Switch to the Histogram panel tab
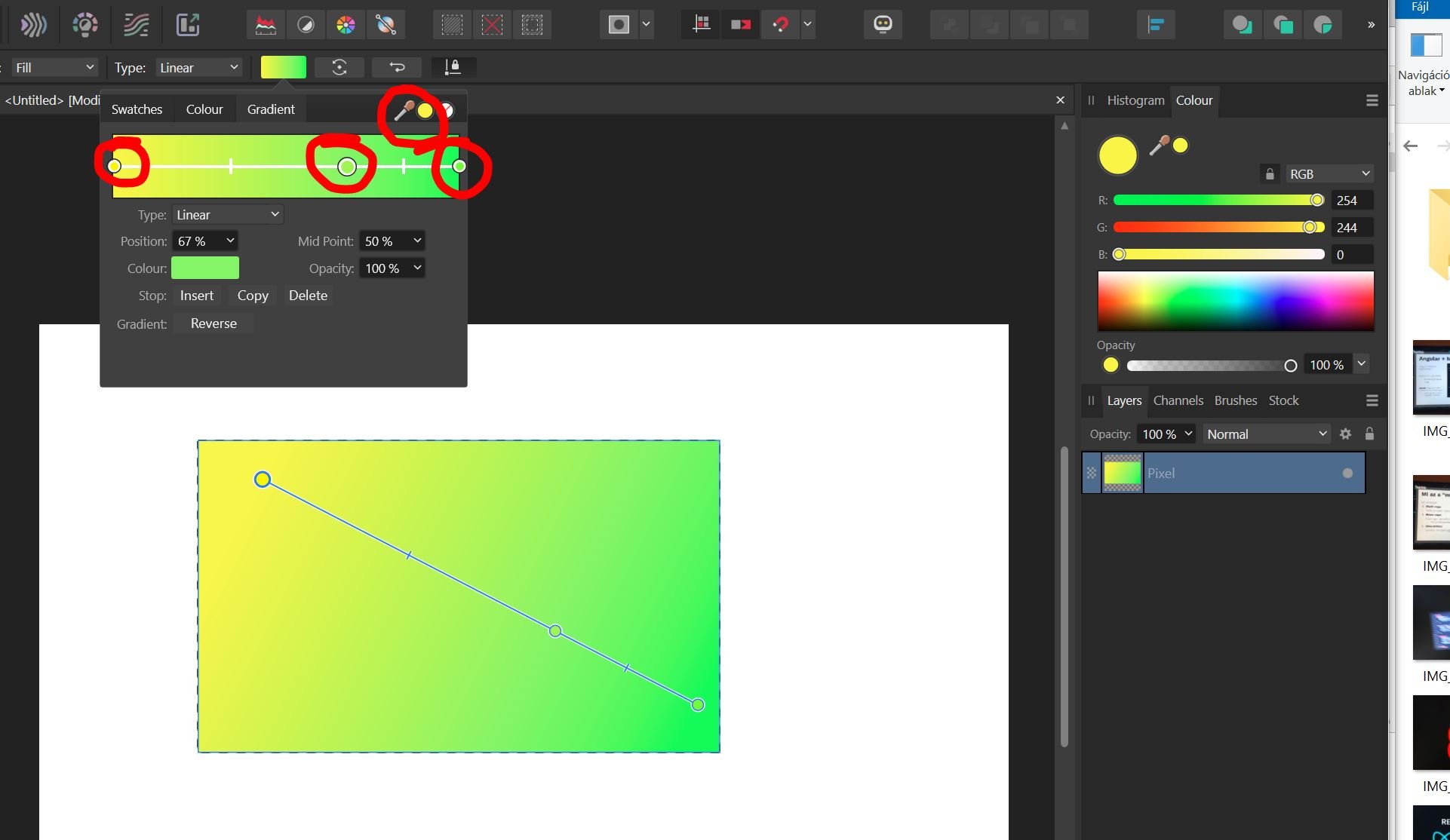This screenshot has height=840, width=1450. (1135, 100)
